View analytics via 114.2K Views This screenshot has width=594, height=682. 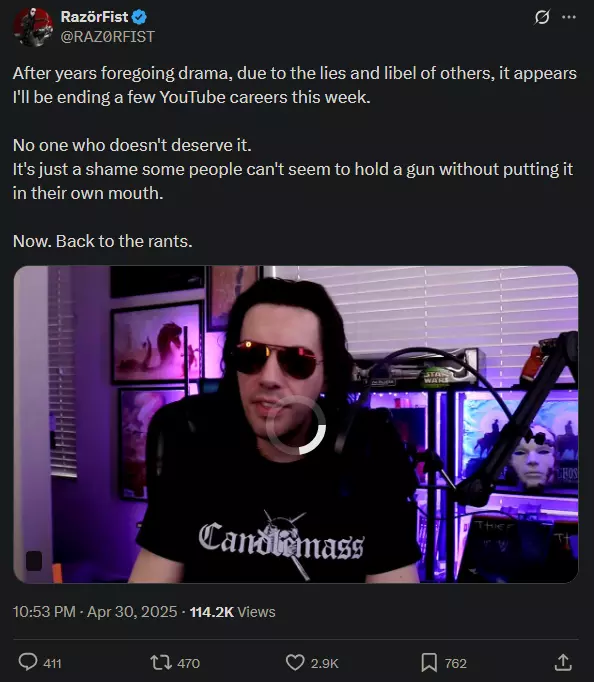pos(233,612)
